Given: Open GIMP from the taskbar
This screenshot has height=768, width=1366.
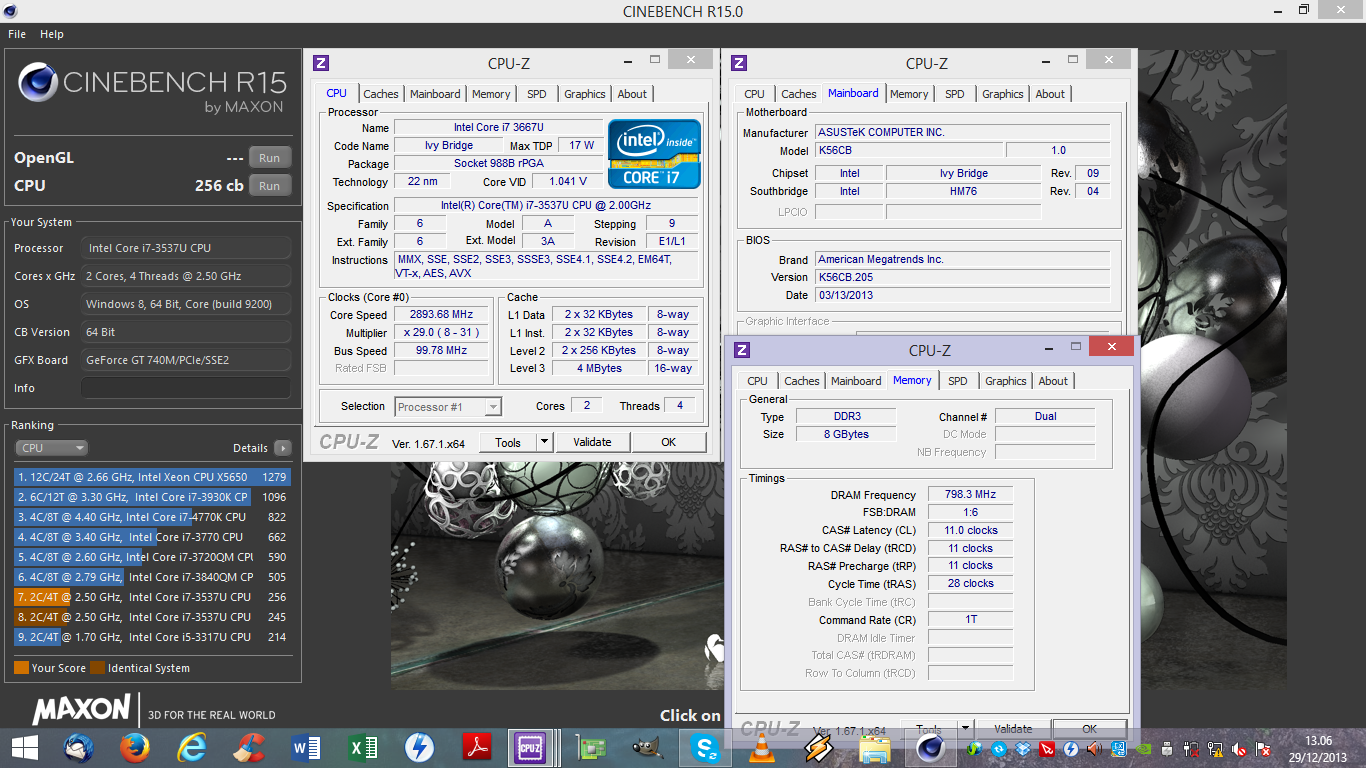Looking at the screenshot, I should coord(648,747).
